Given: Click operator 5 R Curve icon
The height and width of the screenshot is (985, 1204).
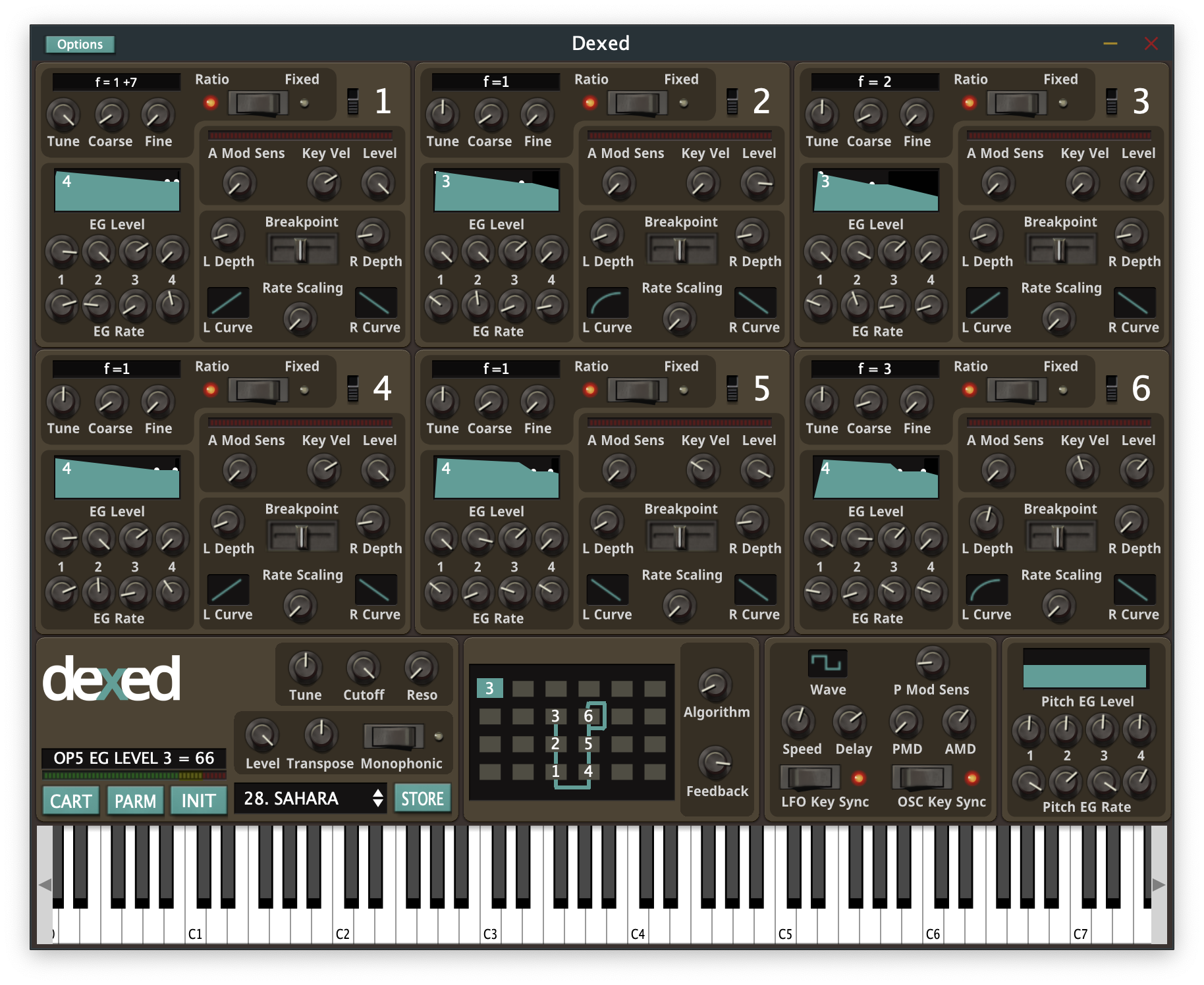Looking at the screenshot, I should (755, 589).
